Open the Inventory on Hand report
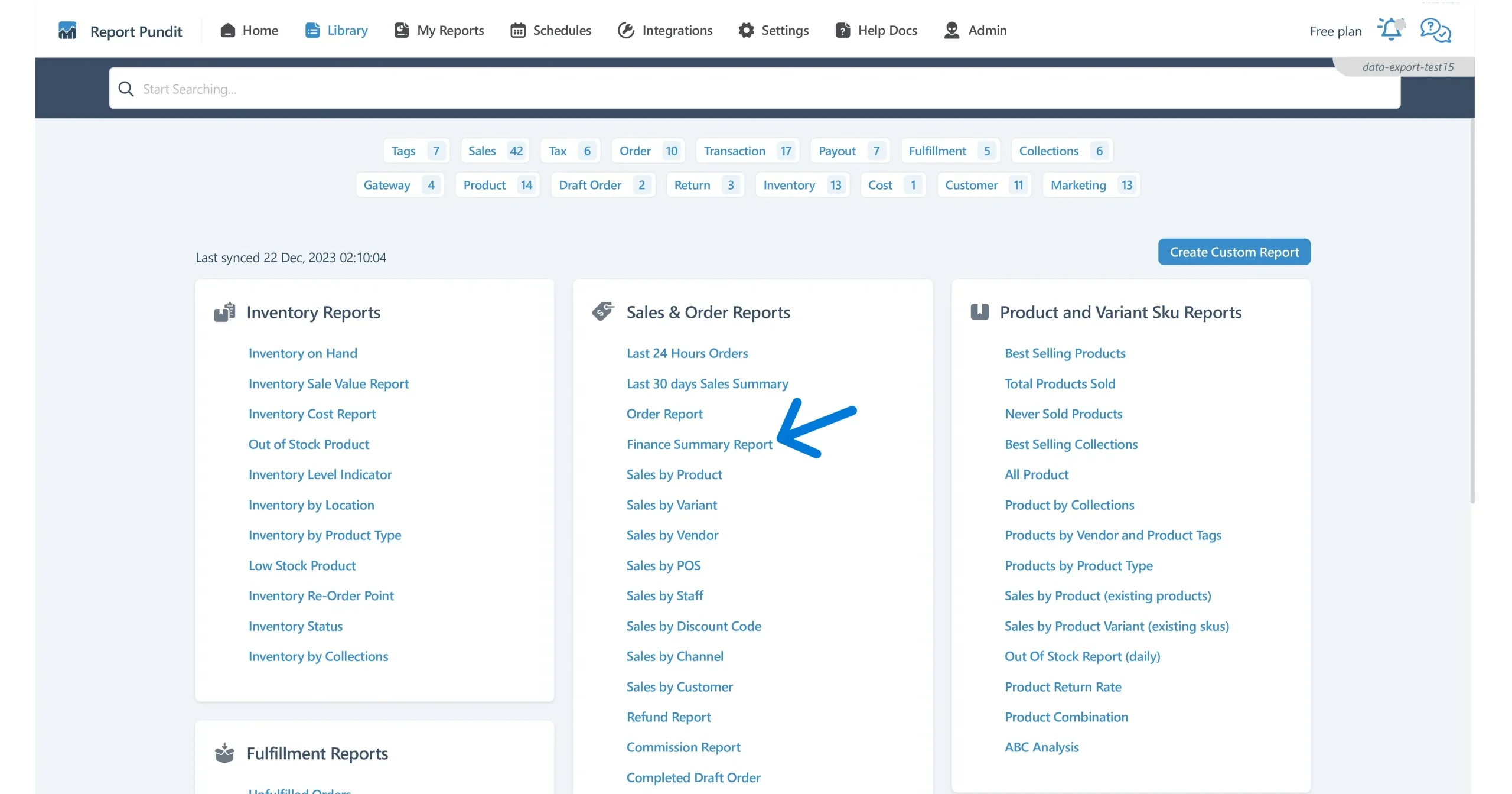The width and height of the screenshot is (1512, 794). point(302,353)
